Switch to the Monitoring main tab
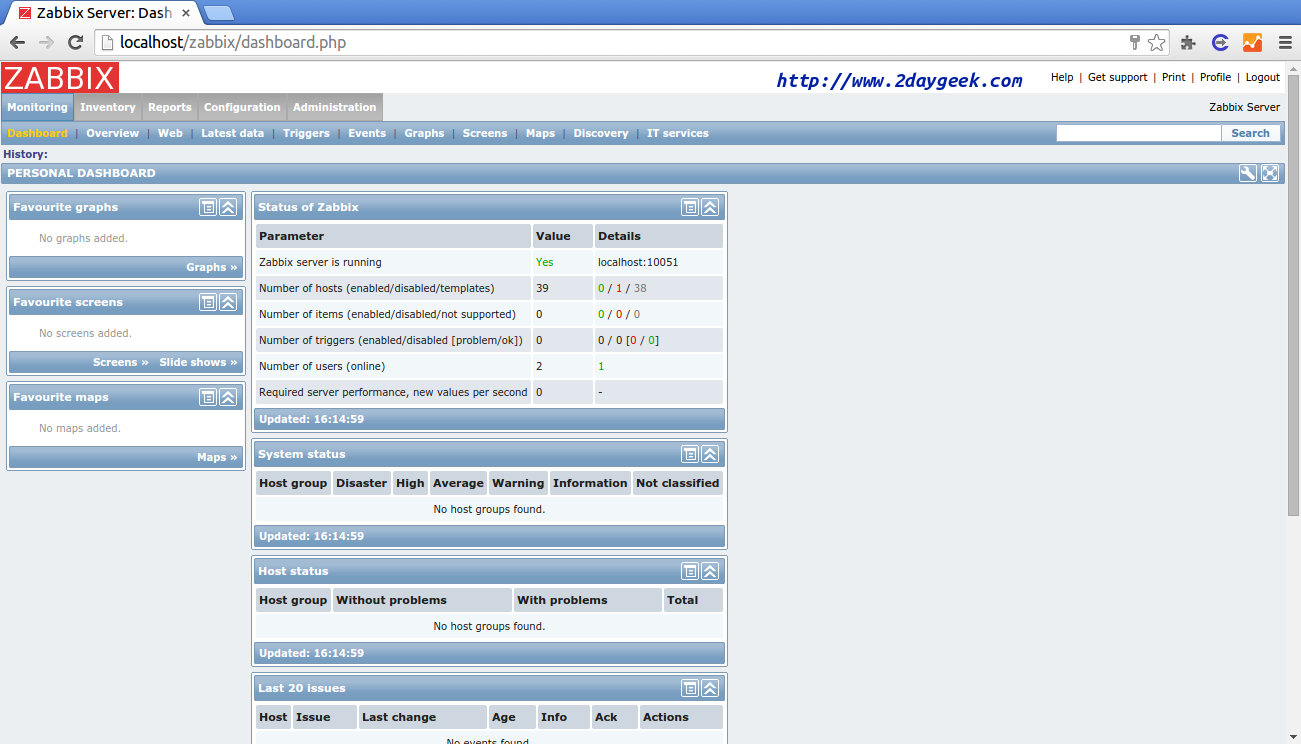 coord(37,107)
